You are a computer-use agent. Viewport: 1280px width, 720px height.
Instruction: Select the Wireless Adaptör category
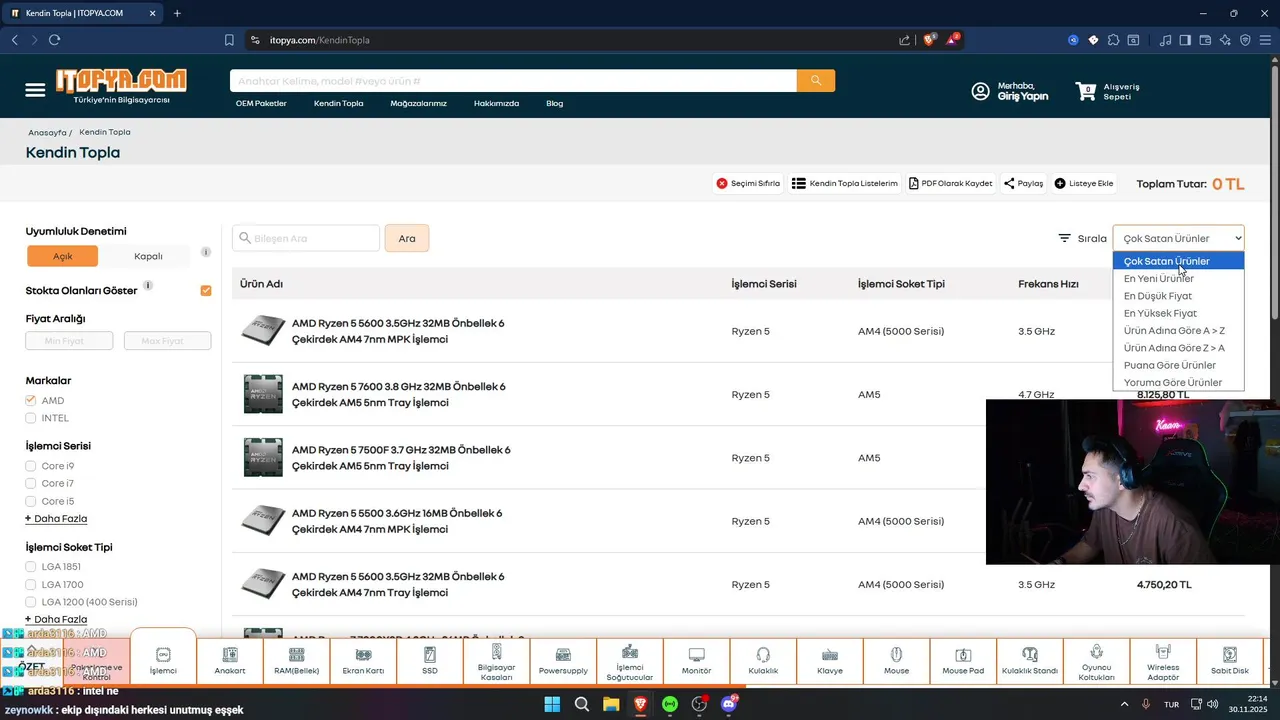coord(1163,661)
